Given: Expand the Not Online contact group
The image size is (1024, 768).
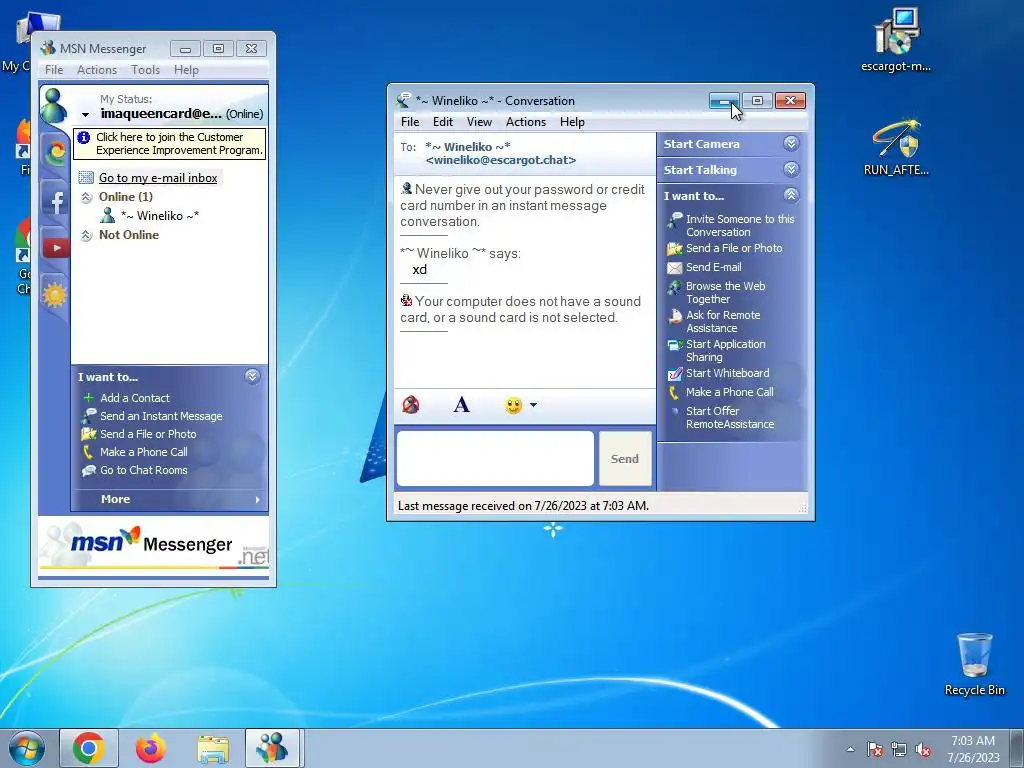Looking at the screenshot, I should click(x=86, y=235).
